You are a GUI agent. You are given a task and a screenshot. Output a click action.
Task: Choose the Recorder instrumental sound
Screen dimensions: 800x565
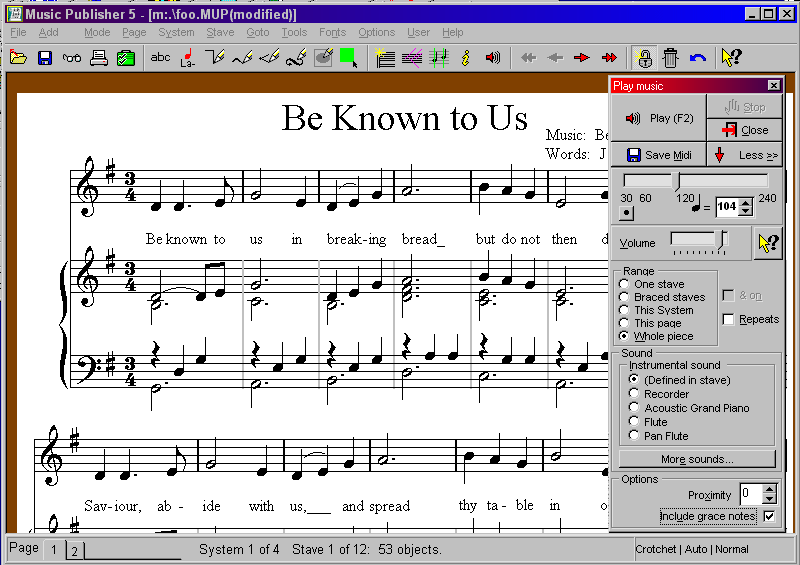[634, 394]
